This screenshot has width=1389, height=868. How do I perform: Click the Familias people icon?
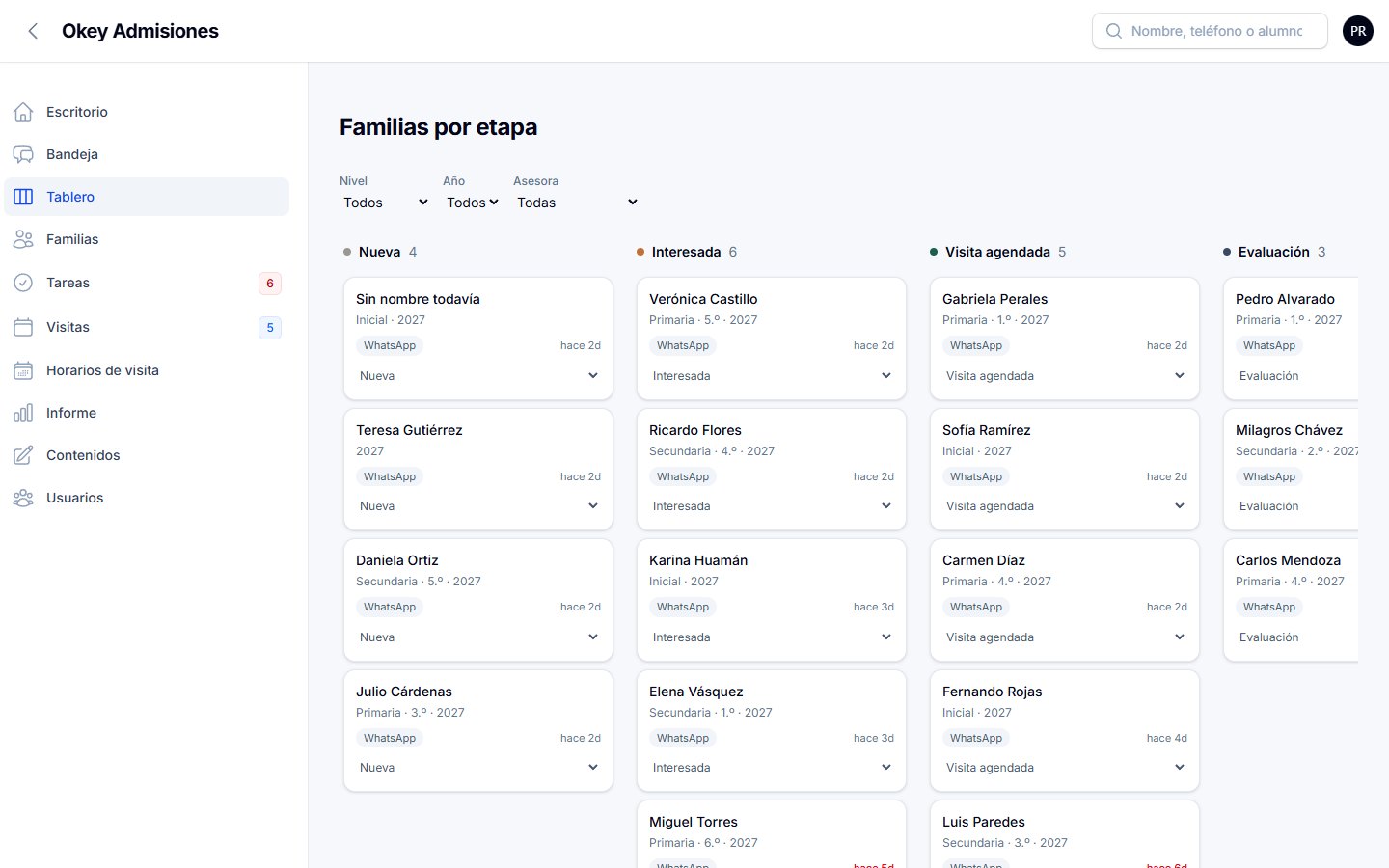pyautogui.click(x=23, y=239)
